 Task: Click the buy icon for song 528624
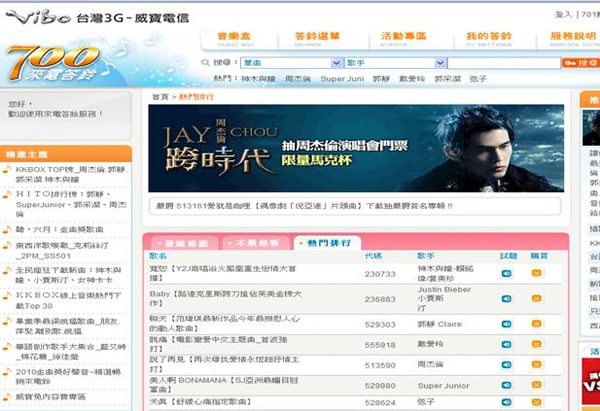[536, 402]
